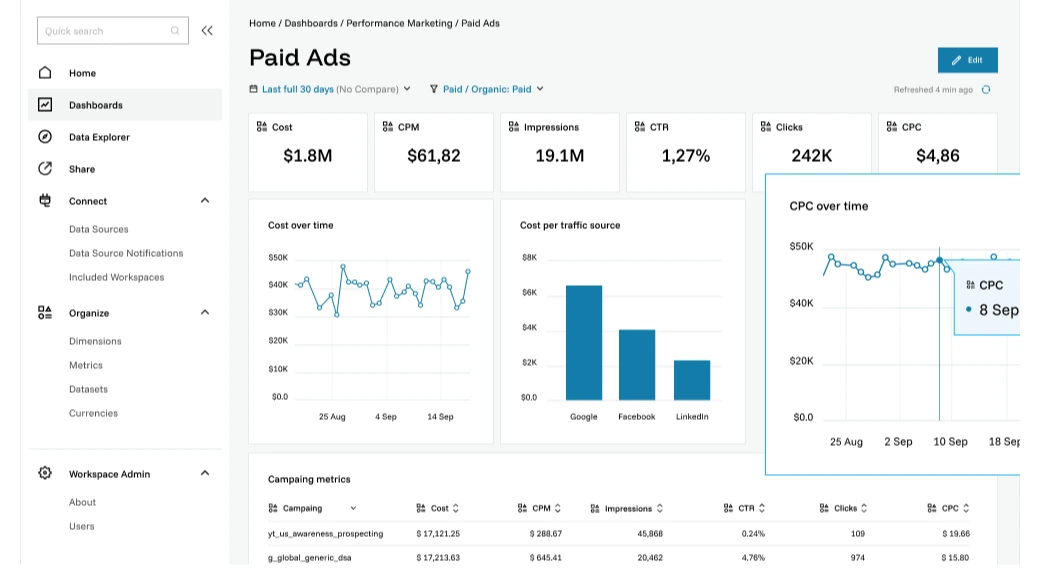Click the Share arrow icon
Screen dimensions: 1040x584
[x=45, y=169]
